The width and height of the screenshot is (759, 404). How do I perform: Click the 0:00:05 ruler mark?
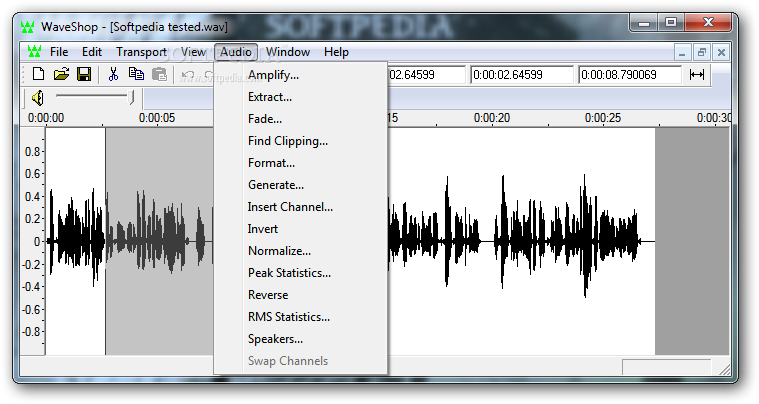pyautogui.click(x=157, y=118)
